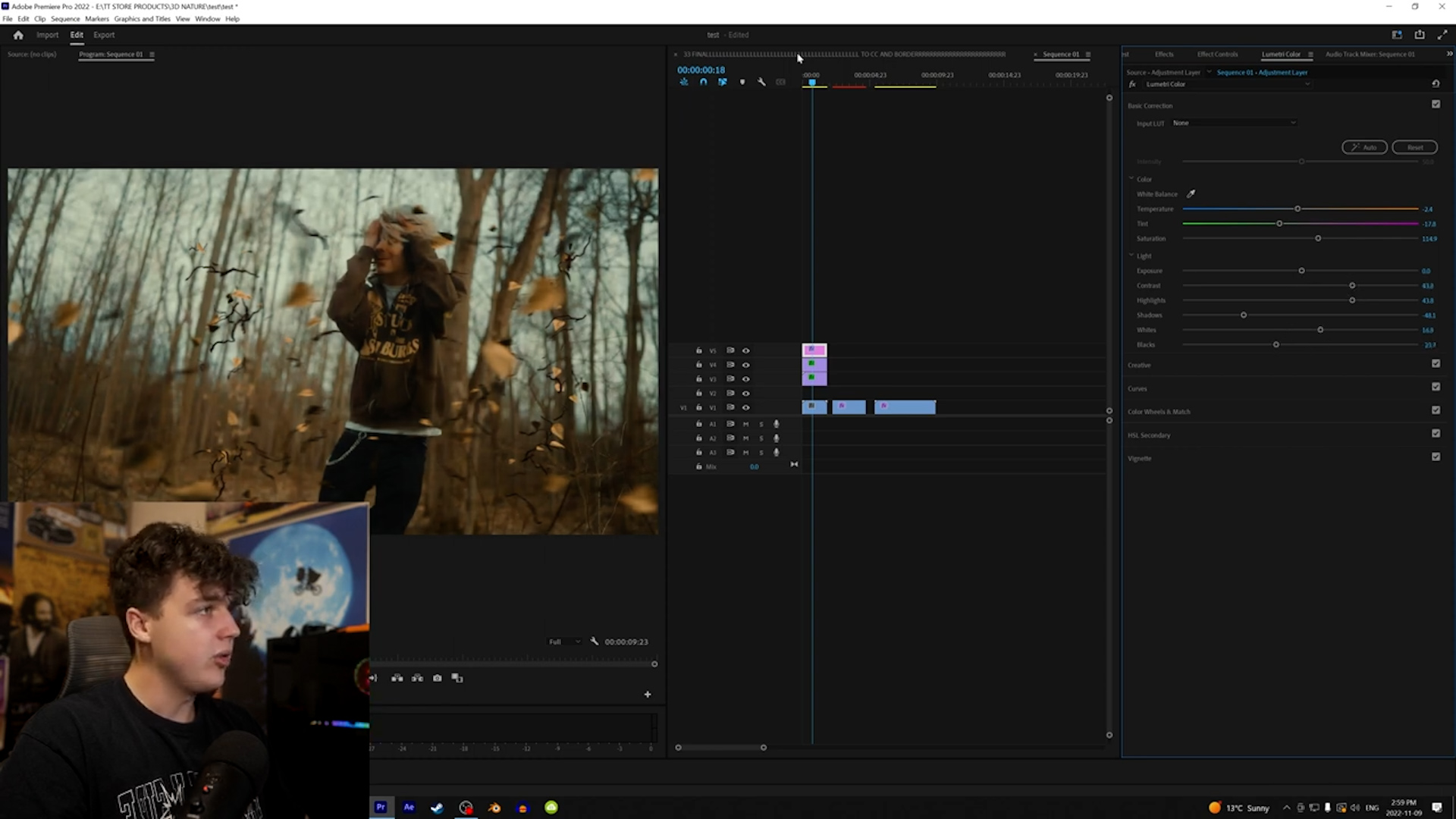The width and height of the screenshot is (1456, 819).
Task: Switch to the Export workspace tab
Action: click(104, 35)
